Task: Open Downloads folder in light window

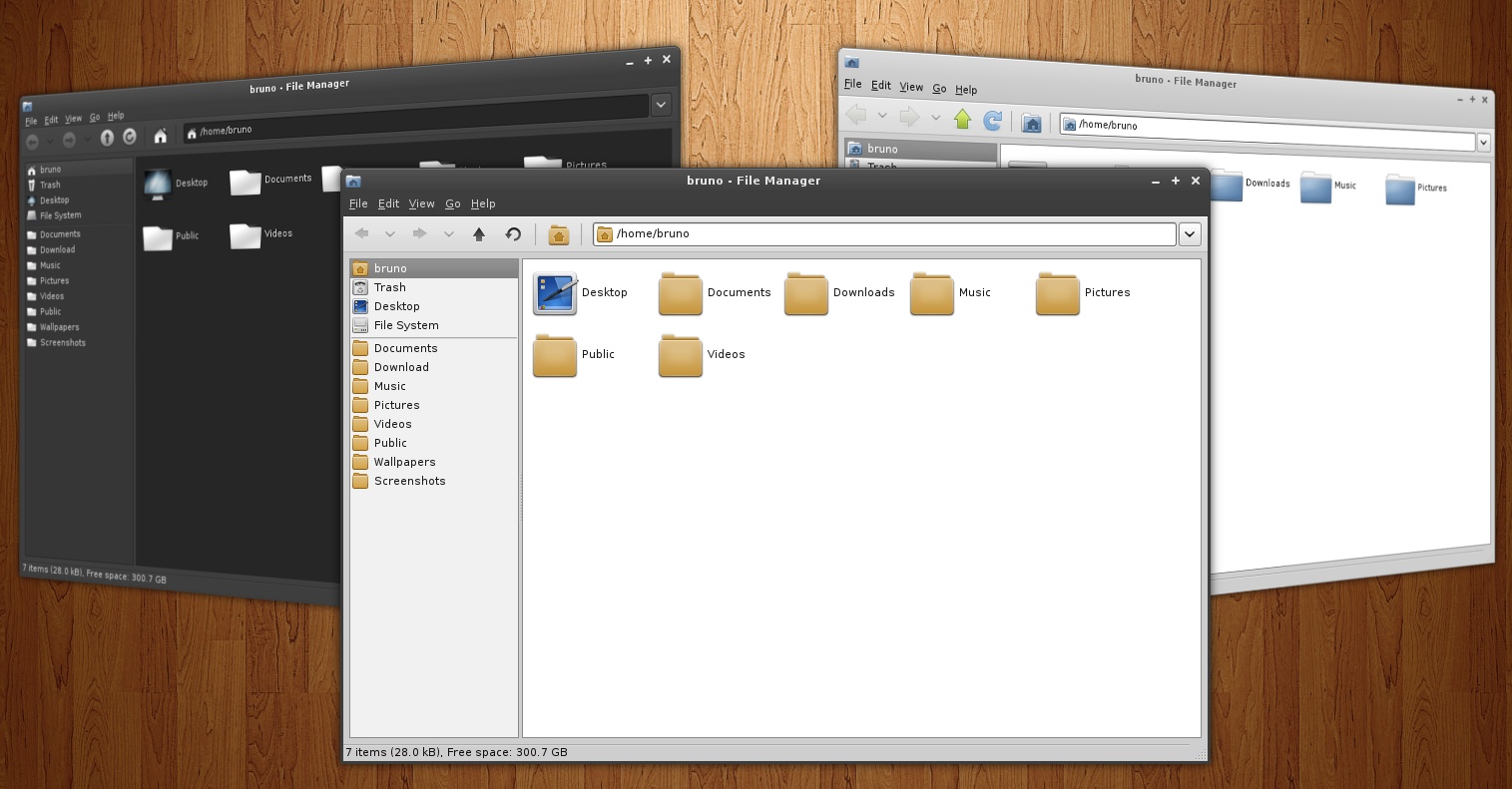Action: pos(1227,184)
